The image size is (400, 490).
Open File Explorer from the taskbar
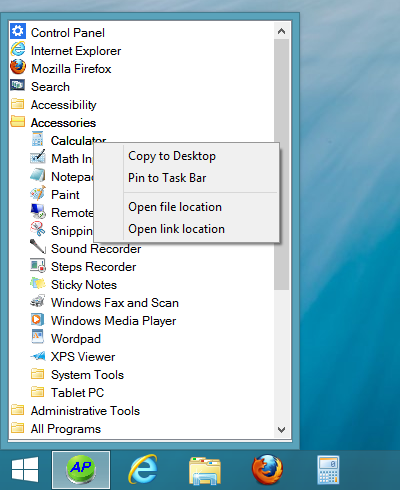click(x=205, y=471)
